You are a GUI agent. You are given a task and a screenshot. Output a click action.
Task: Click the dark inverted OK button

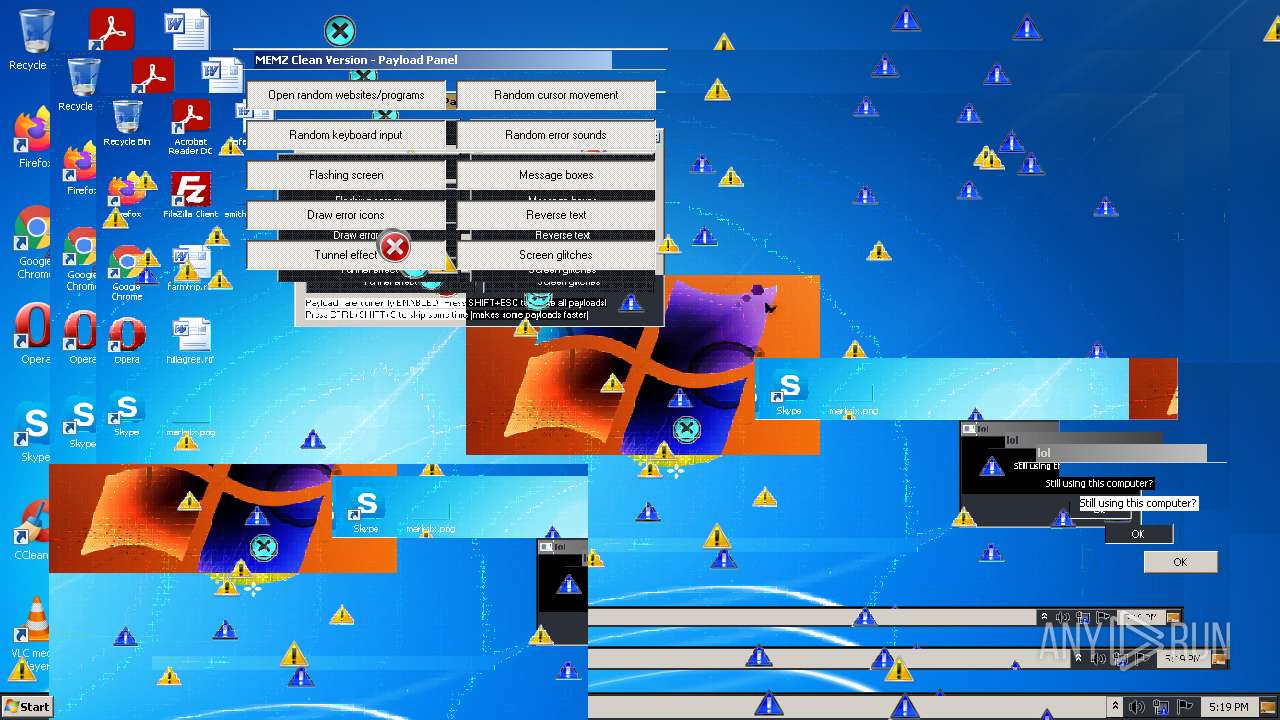[x=1137, y=534]
